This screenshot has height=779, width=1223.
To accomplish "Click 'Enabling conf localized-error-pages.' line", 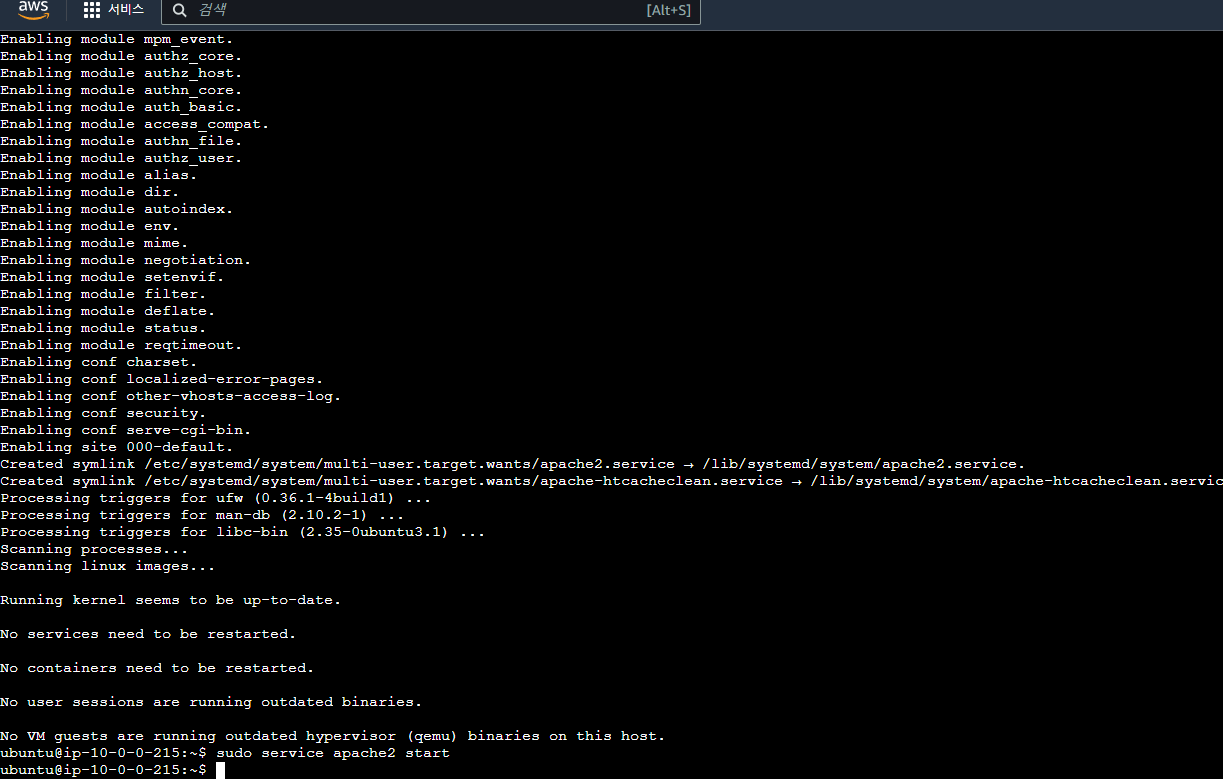I will pos(162,379).
